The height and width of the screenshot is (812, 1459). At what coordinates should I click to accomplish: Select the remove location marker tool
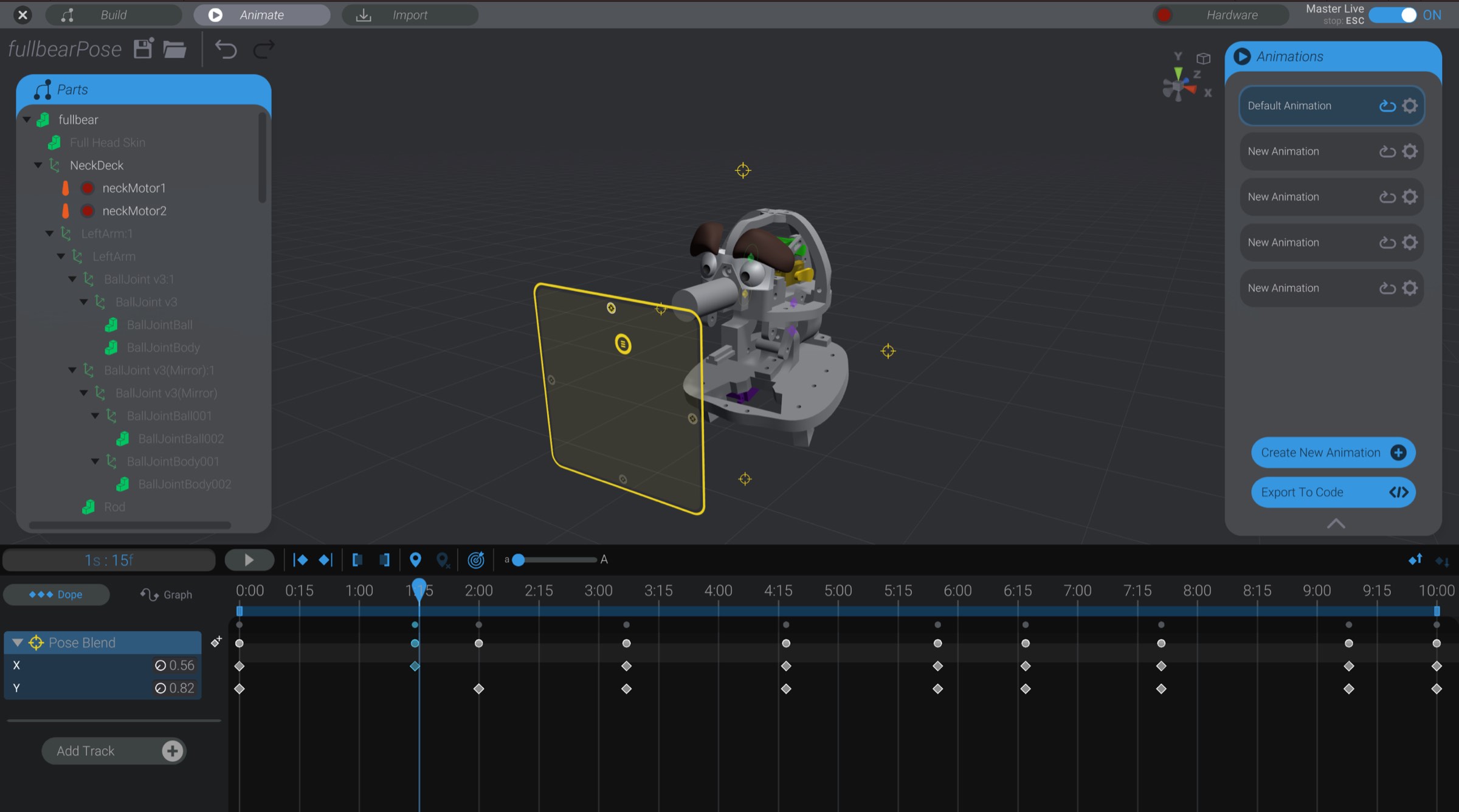coord(443,560)
